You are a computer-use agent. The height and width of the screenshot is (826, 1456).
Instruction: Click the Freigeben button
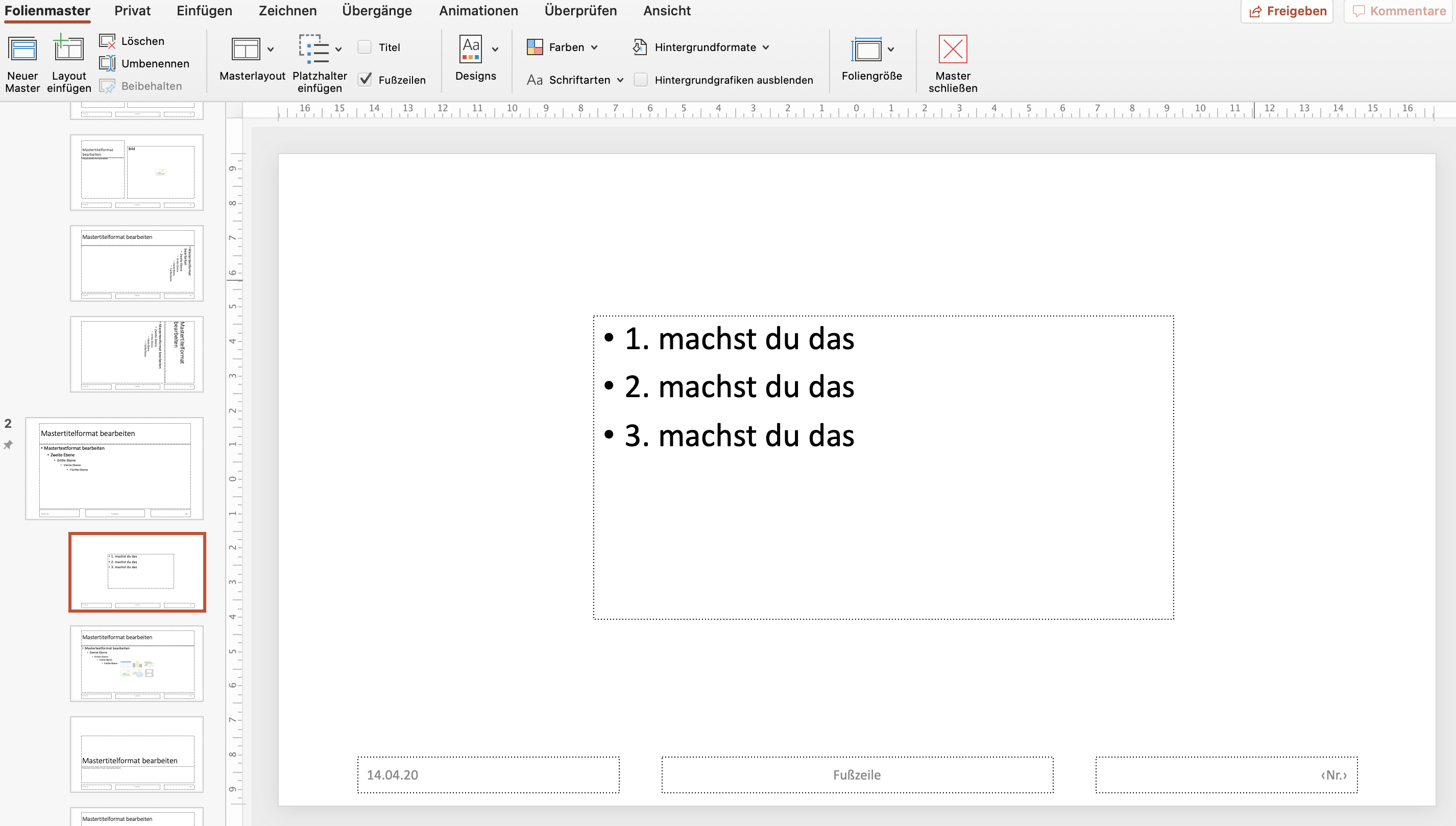pos(1286,11)
